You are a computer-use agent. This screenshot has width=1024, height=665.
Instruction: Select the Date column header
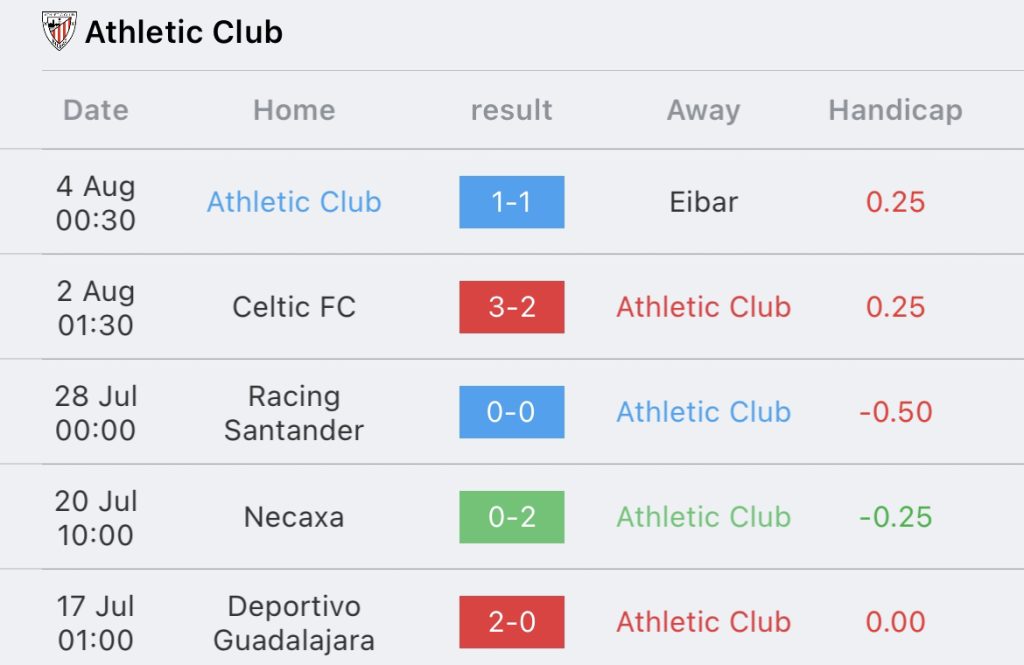tap(96, 110)
